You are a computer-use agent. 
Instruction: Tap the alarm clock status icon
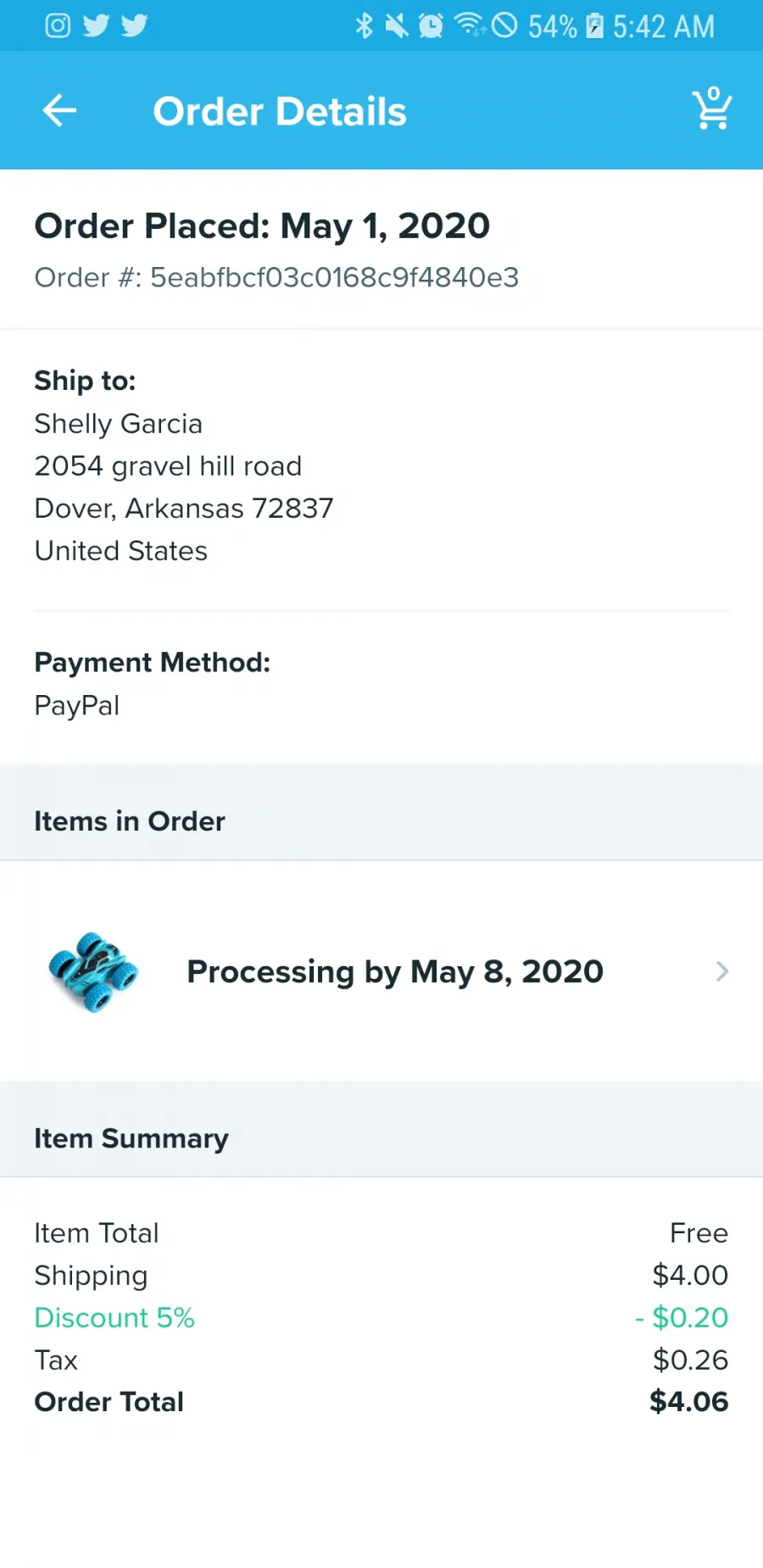431,25
